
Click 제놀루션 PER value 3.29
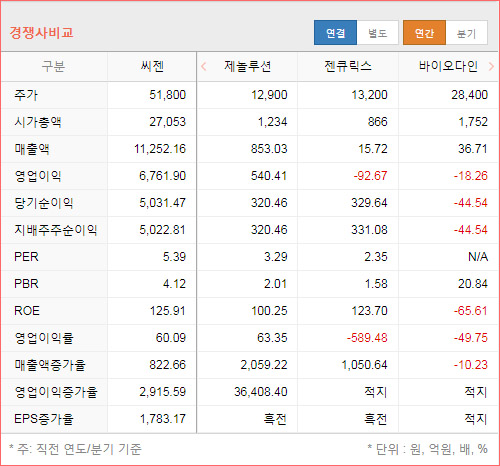276,257
